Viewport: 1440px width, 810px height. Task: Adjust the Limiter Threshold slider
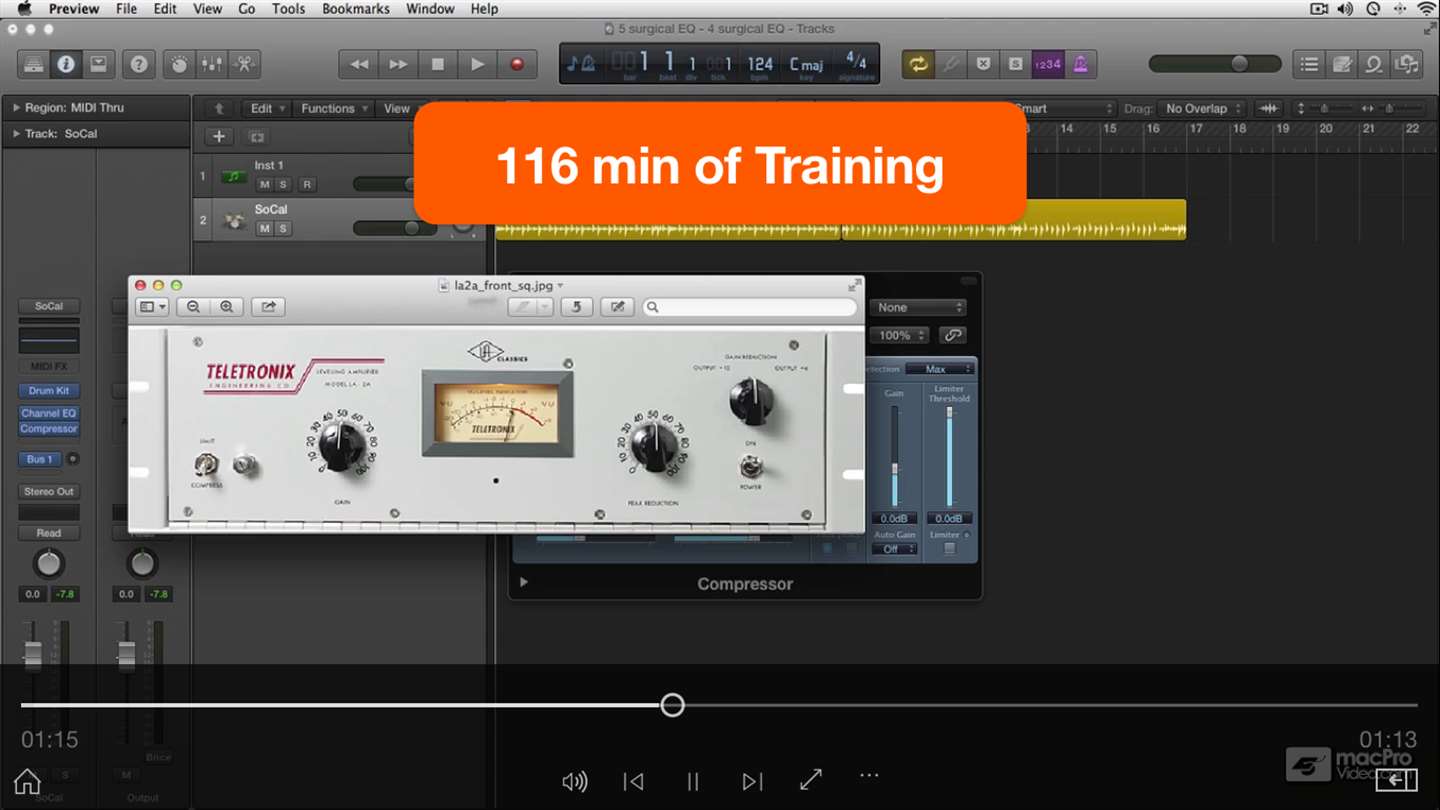click(x=949, y=456)
